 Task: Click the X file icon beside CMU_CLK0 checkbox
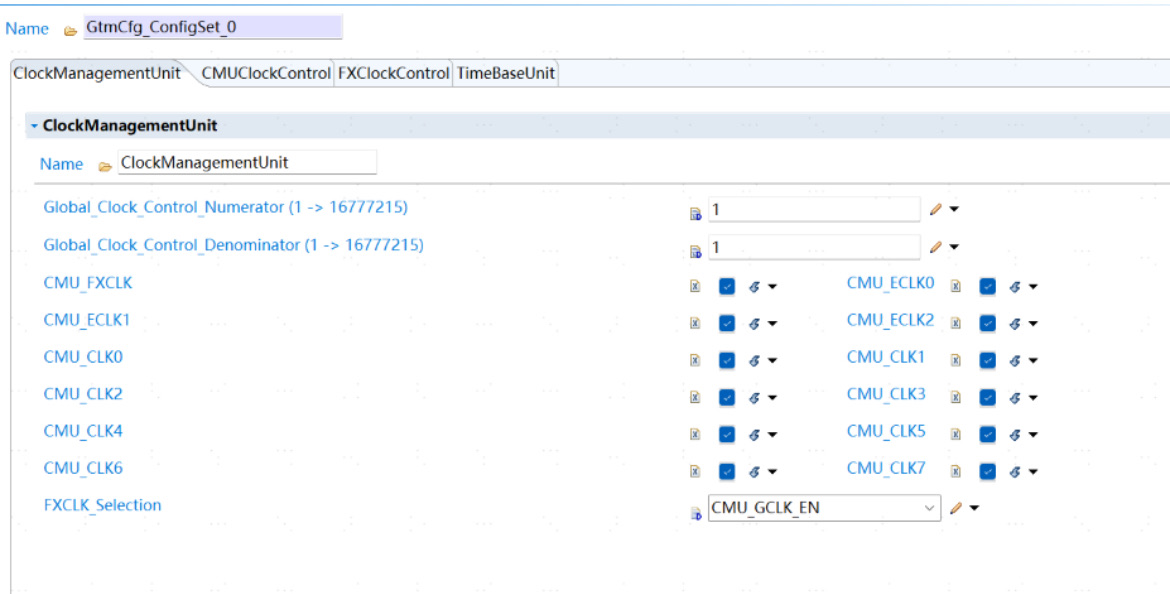click(695, 360)
